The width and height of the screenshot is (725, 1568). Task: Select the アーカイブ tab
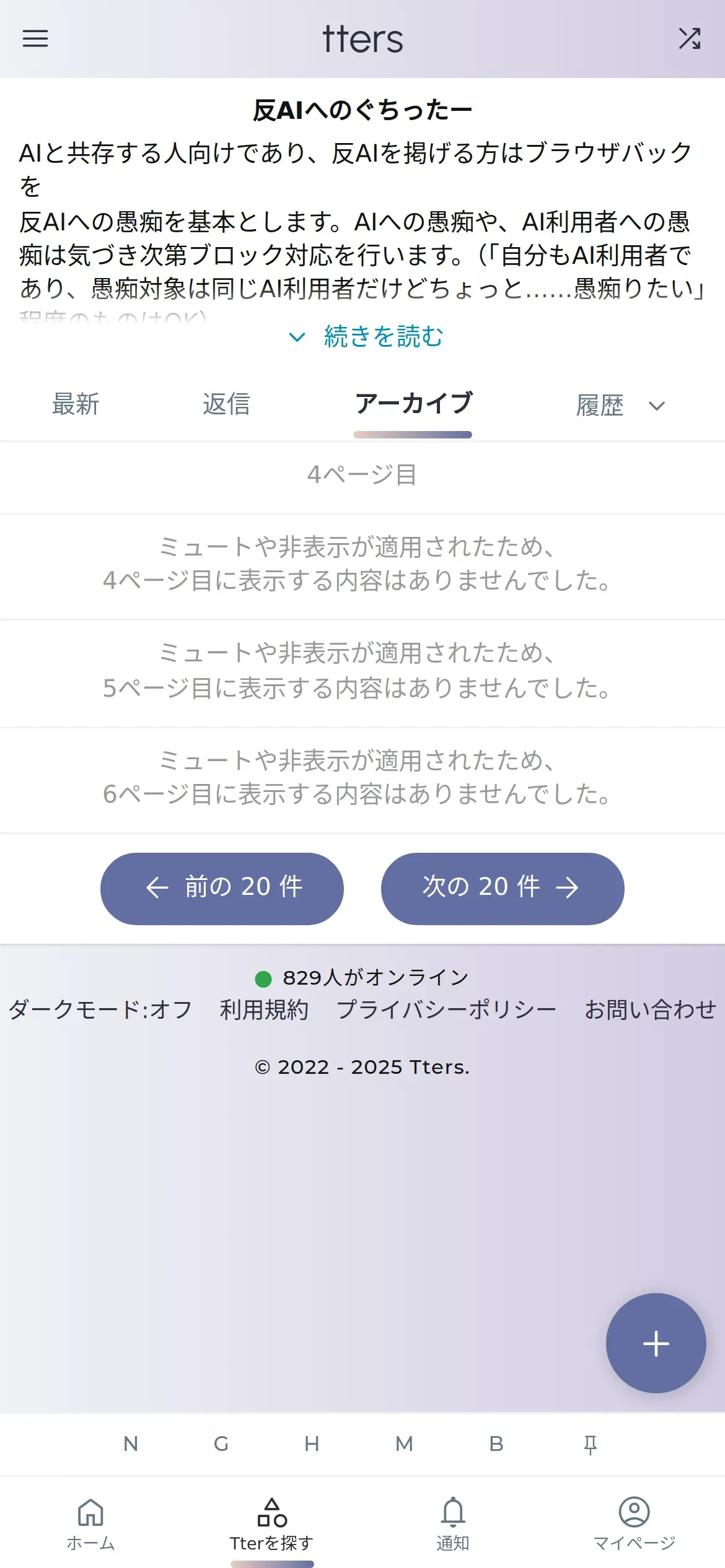(413, 404)
